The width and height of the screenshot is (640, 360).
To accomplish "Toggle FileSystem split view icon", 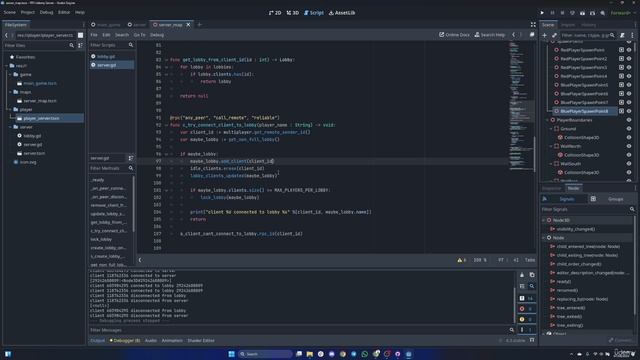I will [x=80, y=36].
